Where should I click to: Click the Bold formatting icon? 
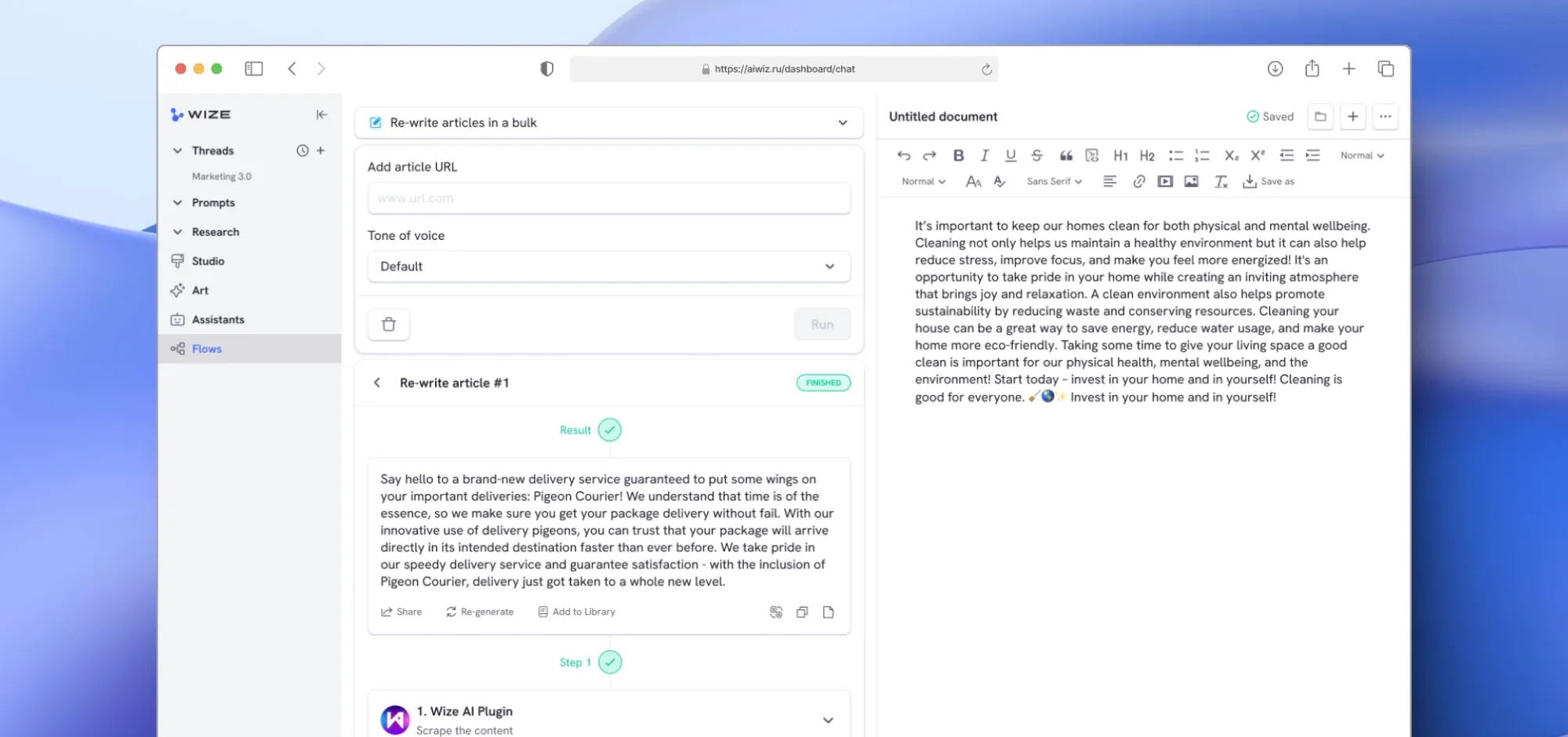pyautogui.click(x=958, y=155)
